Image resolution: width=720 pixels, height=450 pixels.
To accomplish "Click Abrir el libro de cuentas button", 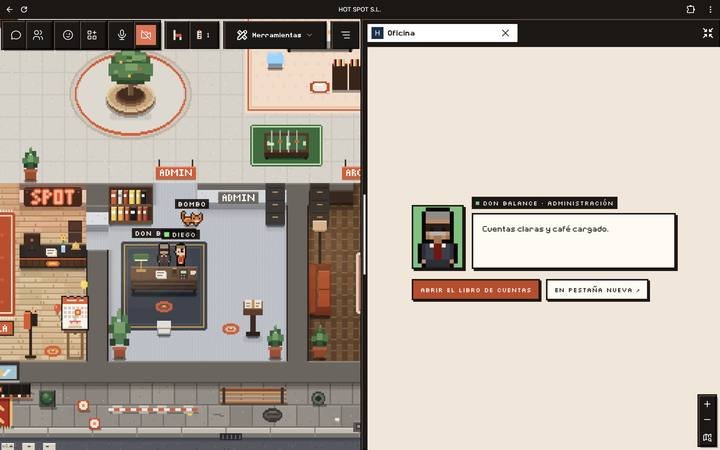I will 476,290.
